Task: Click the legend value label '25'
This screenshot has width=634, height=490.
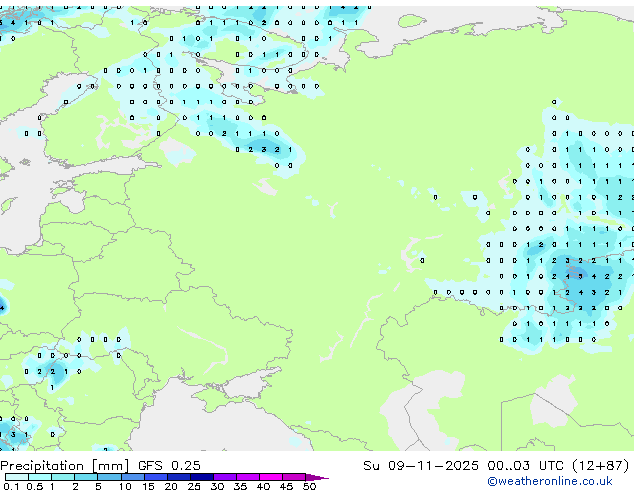Action: point(194,486)
